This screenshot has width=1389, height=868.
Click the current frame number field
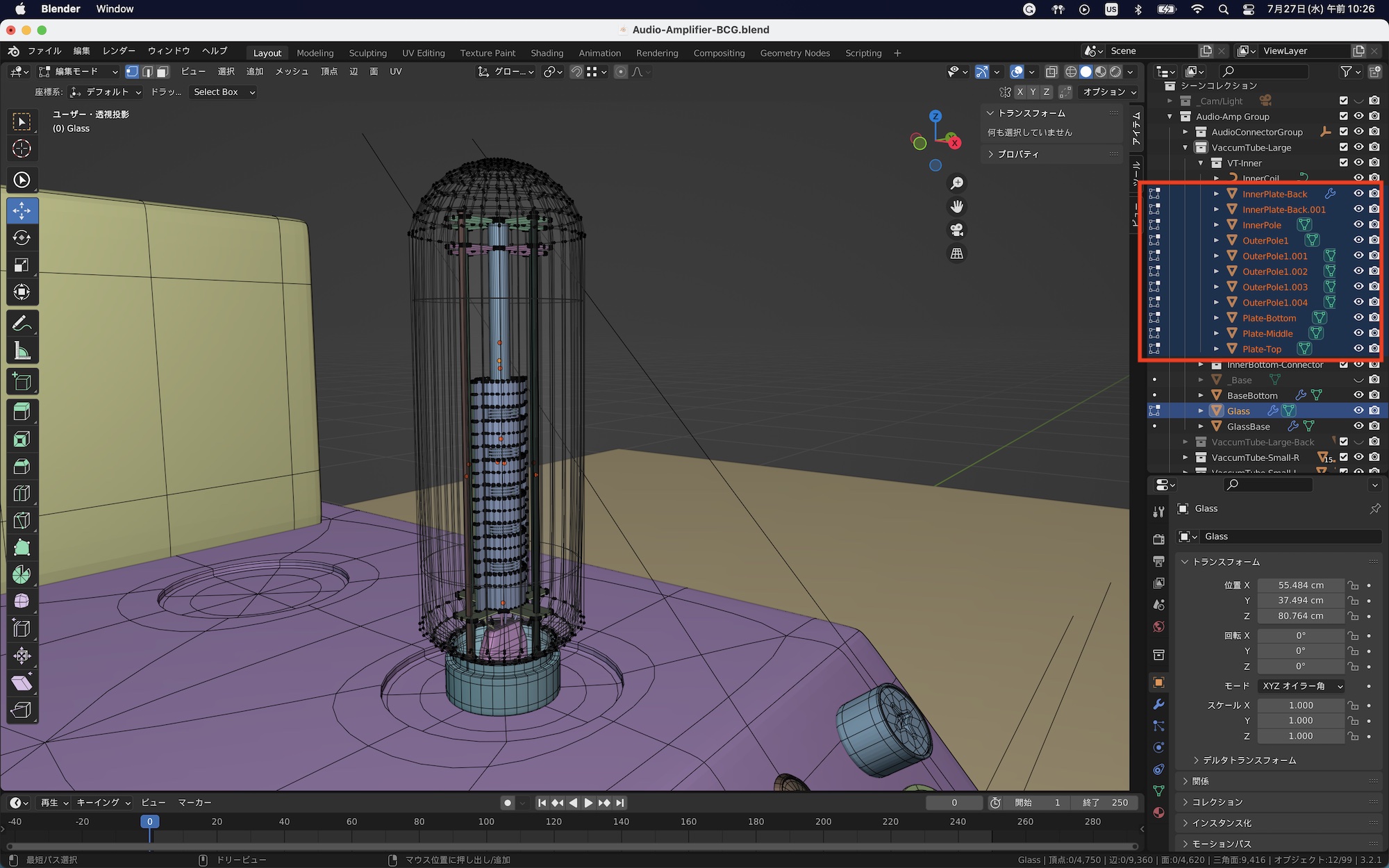point(954,803)
